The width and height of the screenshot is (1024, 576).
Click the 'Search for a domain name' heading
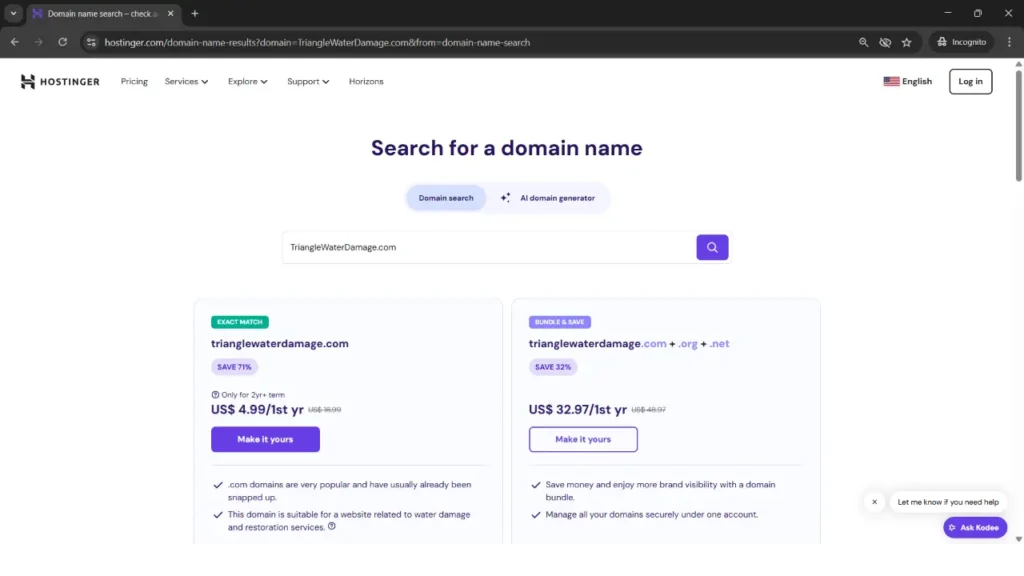click(507, 148)
